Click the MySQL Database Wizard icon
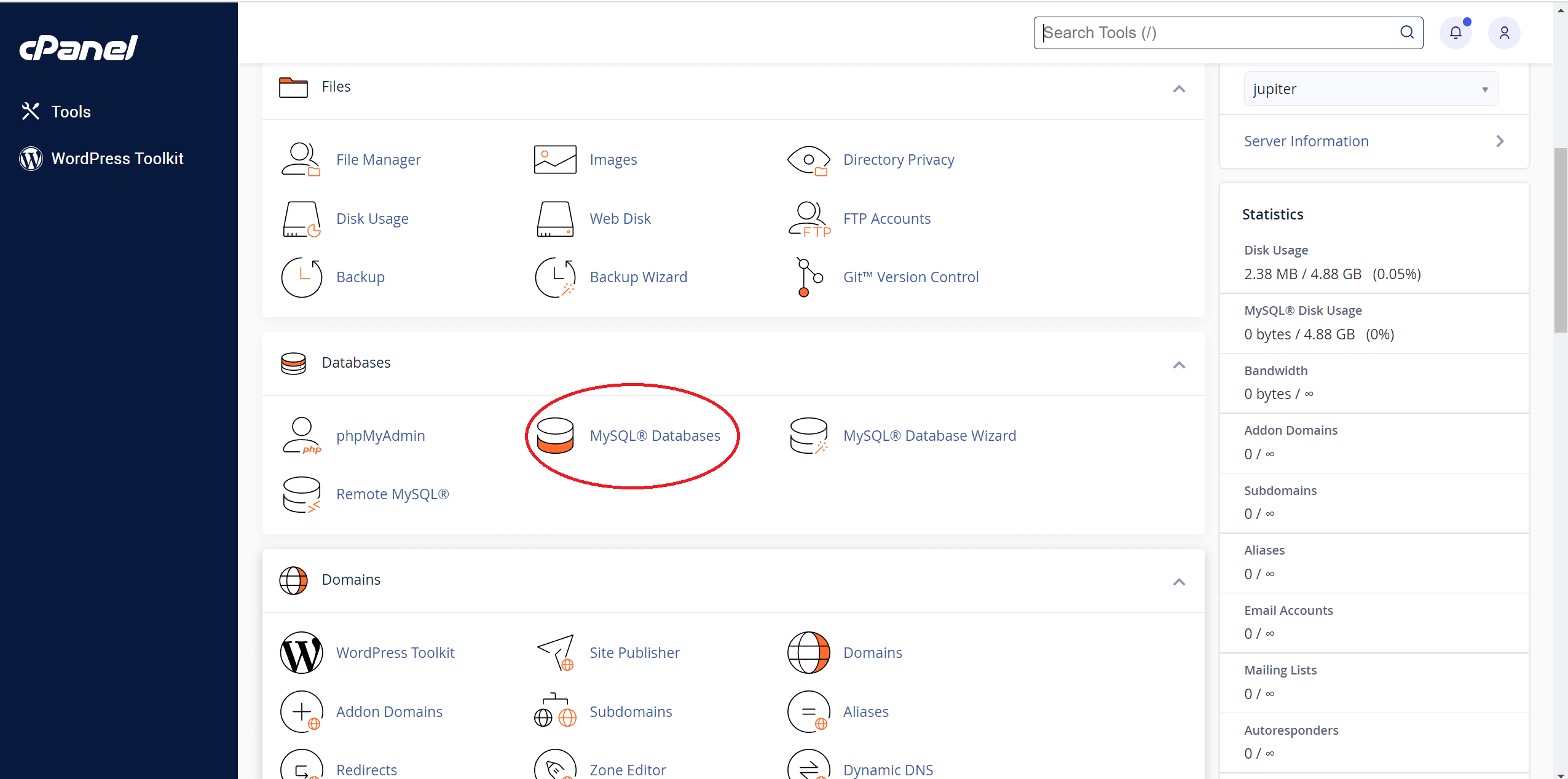Viewport: 1568px width, 779px height. point(809,436)
